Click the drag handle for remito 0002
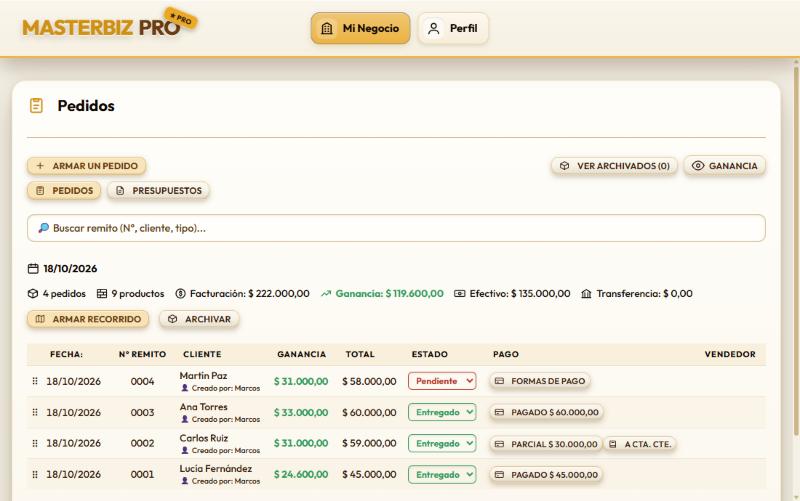Image resolution: width=800 pixels, height=501 pixels. (35, 443)
